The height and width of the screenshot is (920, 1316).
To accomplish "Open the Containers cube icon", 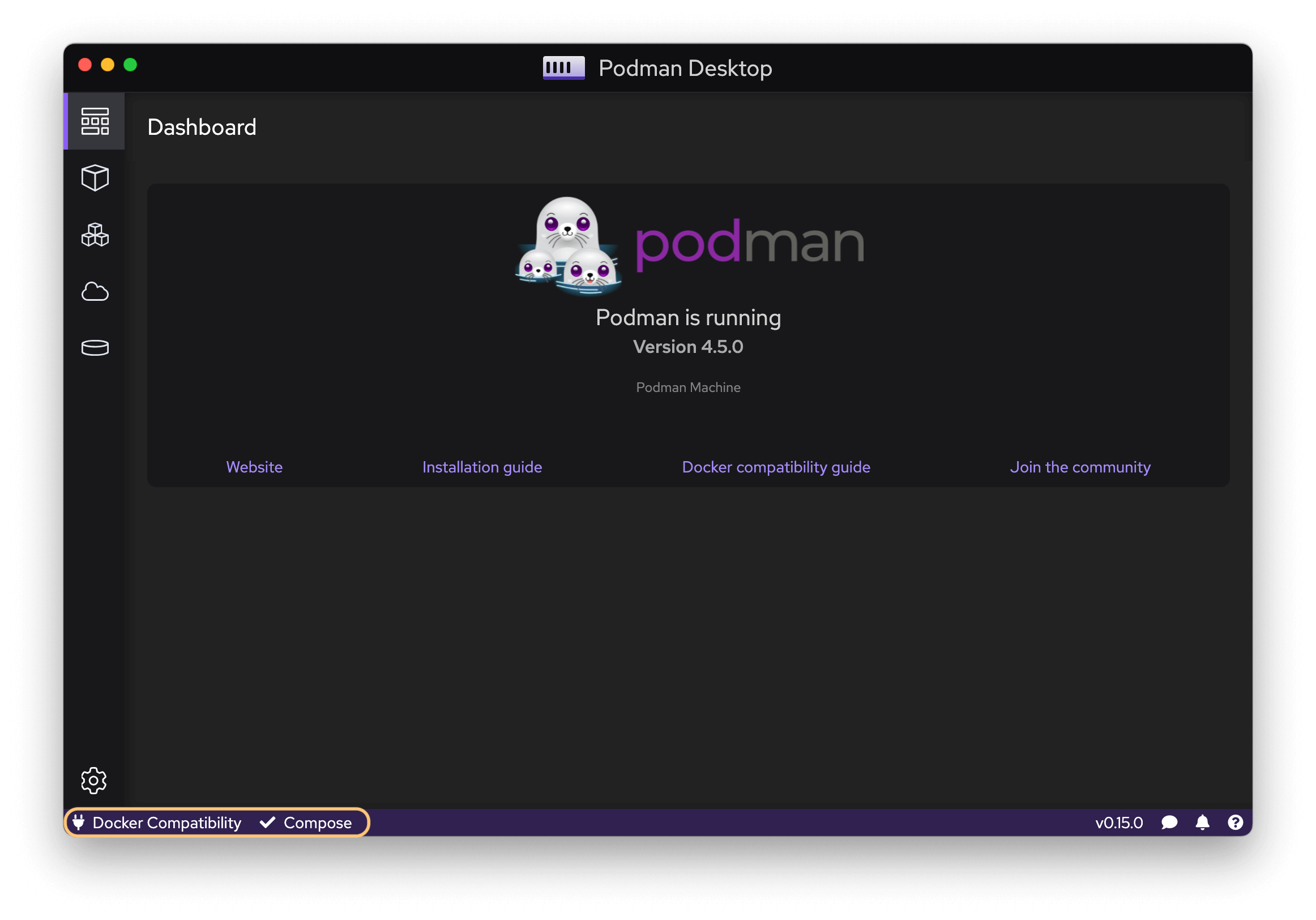I will tap(95, 178).
